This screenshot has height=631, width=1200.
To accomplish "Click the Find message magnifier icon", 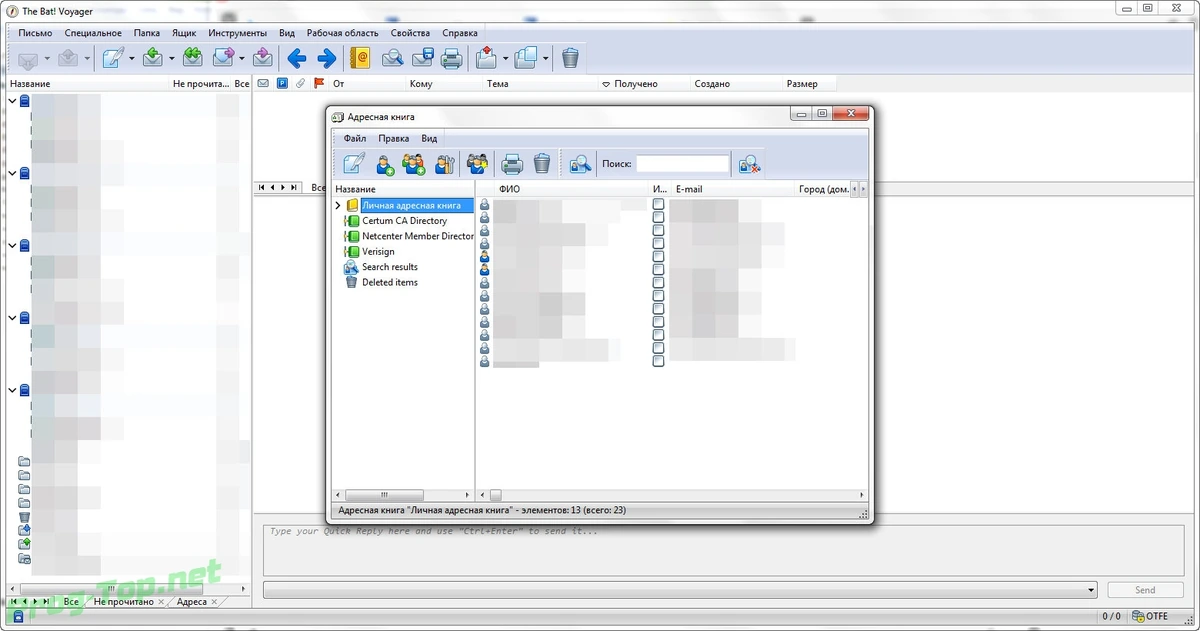I will pyautogui.click(x=393, y=58).
